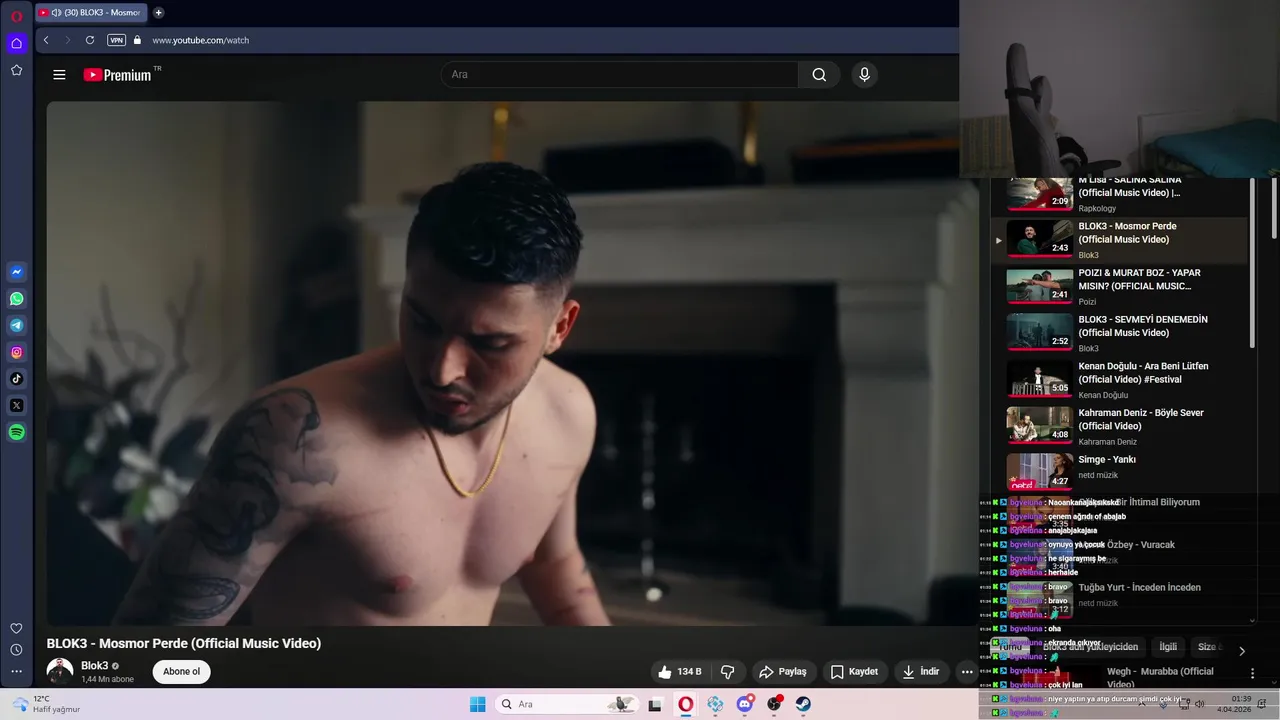Show site security via lock icon
The height and width of the screenshot is (720, 1280).
[x=138, y=40]
